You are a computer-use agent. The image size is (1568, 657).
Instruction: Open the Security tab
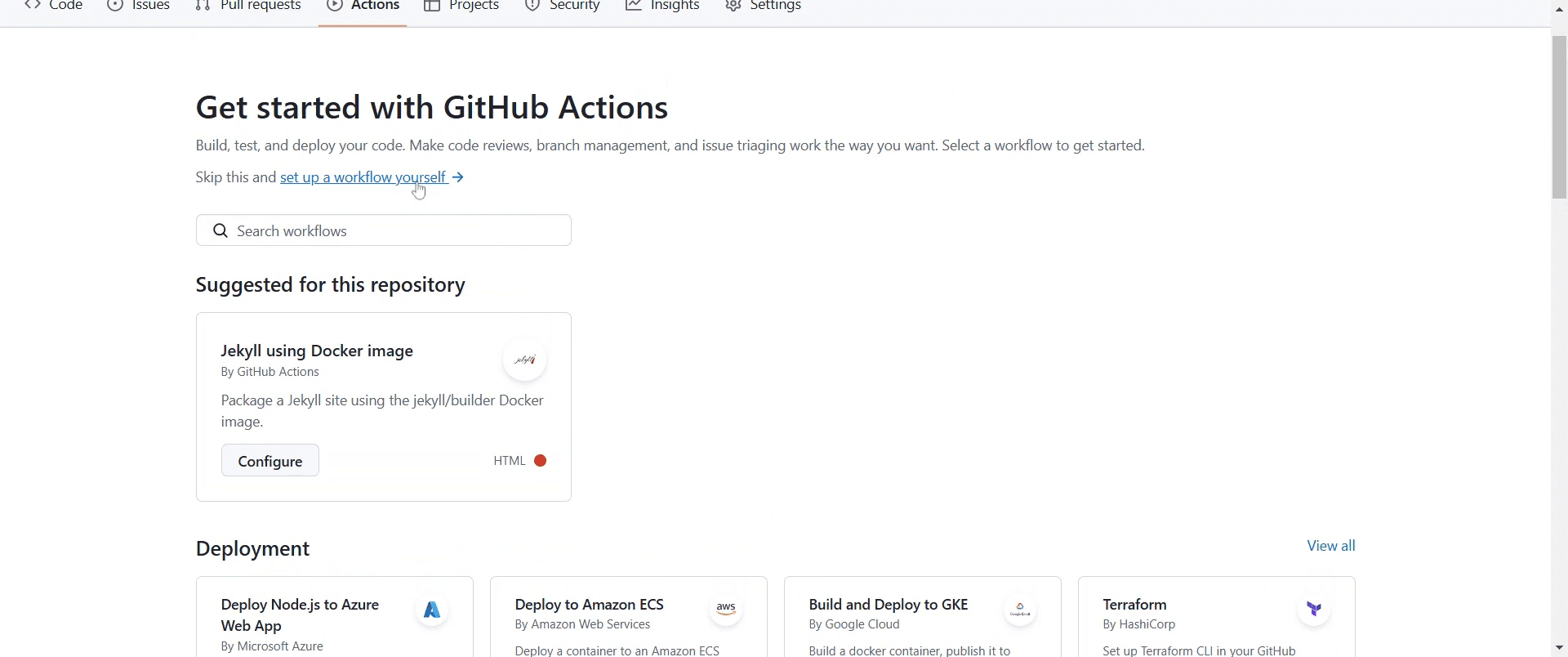(563, 6)
